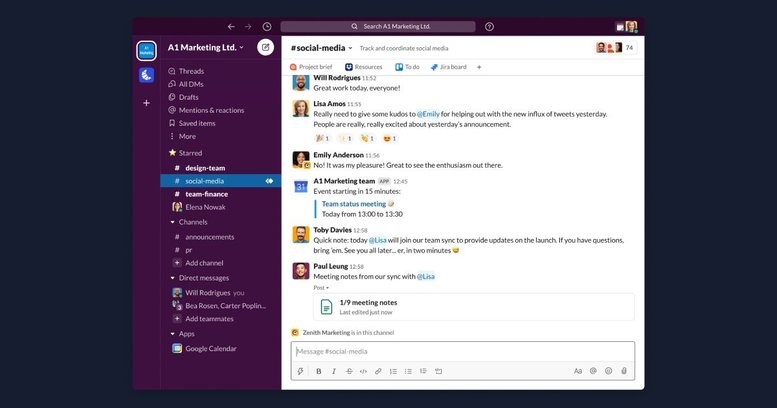This screenshot has height=408, width=777.
Task: Expand the More menu in sidebar
Action: click(182, 136)
